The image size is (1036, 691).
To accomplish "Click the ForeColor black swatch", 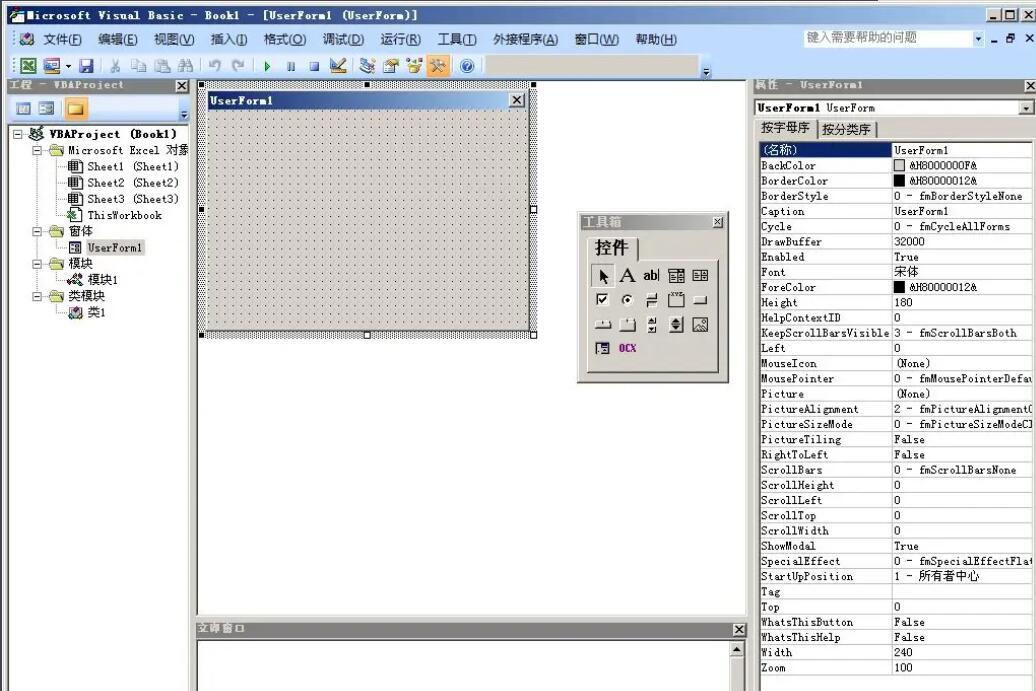I will pos(899,287).
